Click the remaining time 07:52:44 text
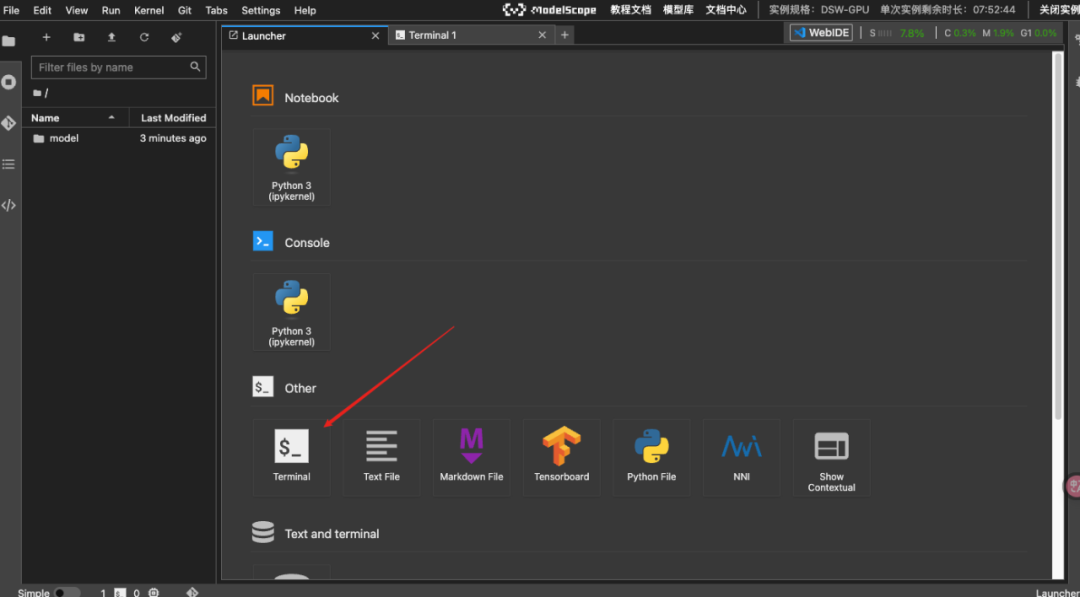Screen dimensions: 1080x597 click(994, 10)
